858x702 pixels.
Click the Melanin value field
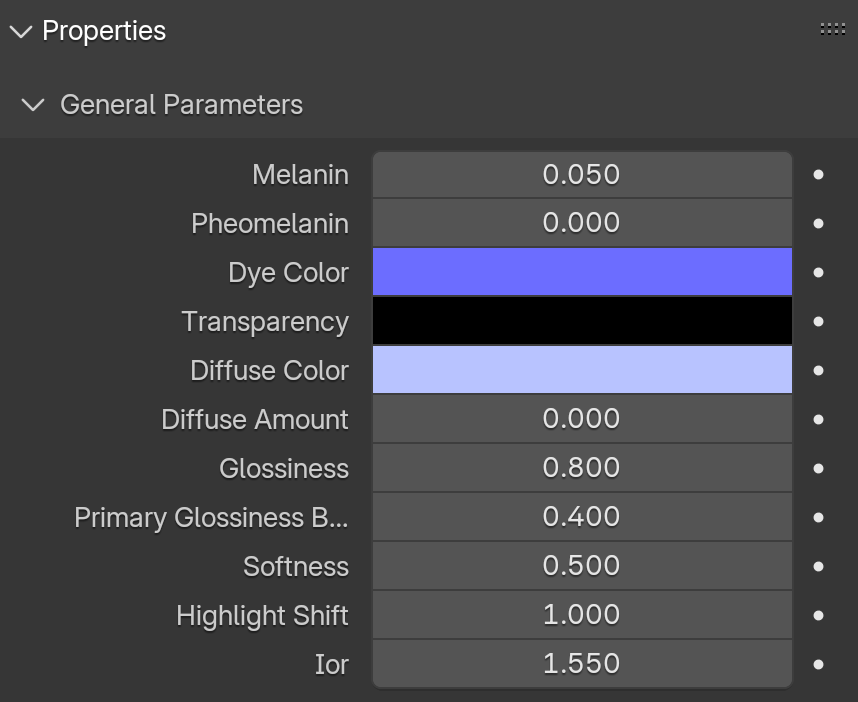point(582,175)
